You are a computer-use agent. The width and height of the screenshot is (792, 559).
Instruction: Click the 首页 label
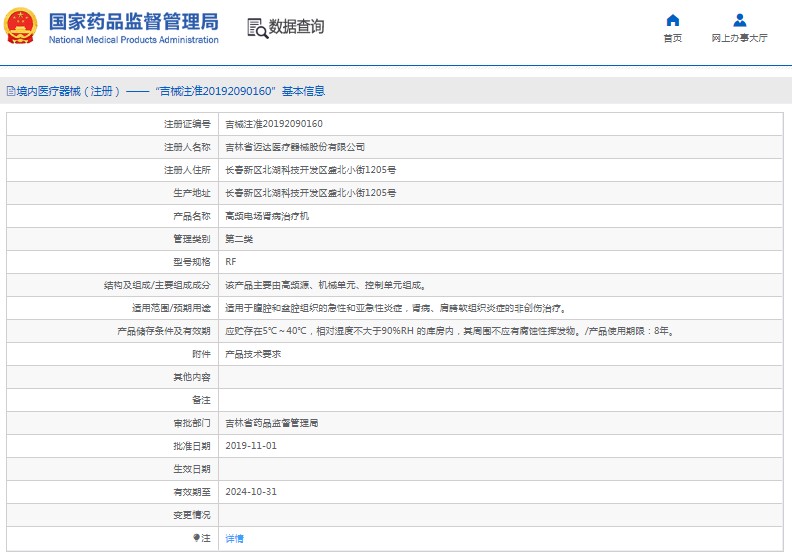coord(672,38)
